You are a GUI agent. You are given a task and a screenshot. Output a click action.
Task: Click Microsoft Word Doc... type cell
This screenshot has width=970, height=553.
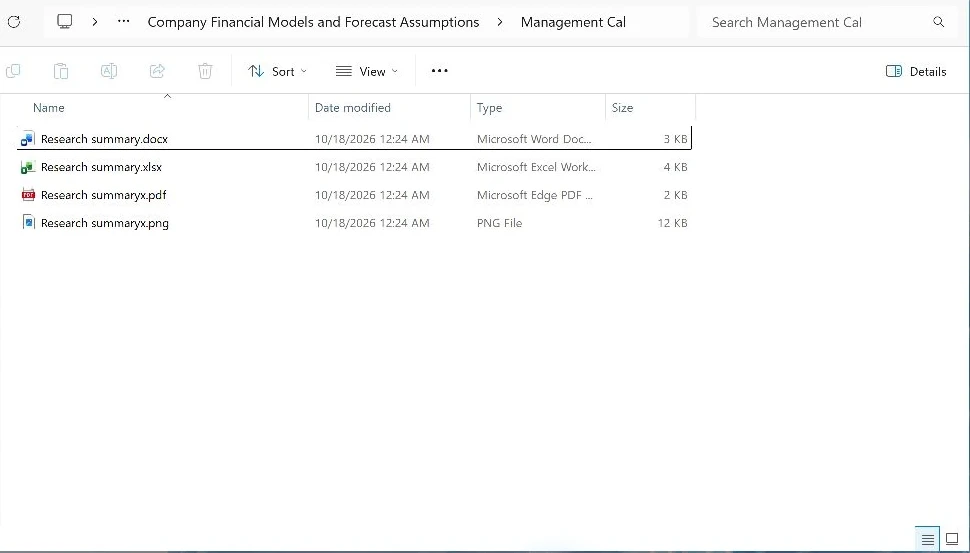coord(534,139)
